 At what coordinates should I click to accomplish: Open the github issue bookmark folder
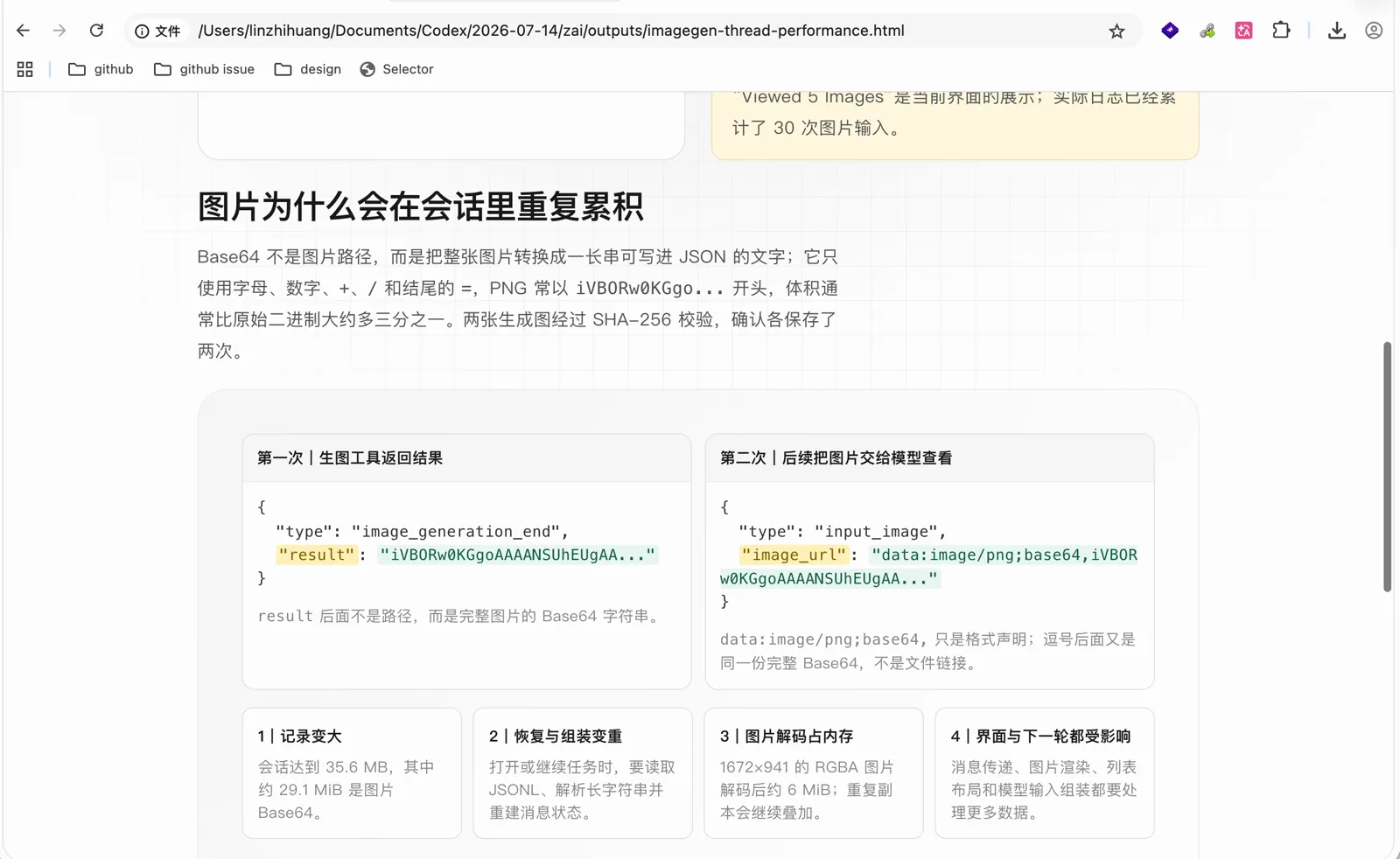(x=204, y=69)
